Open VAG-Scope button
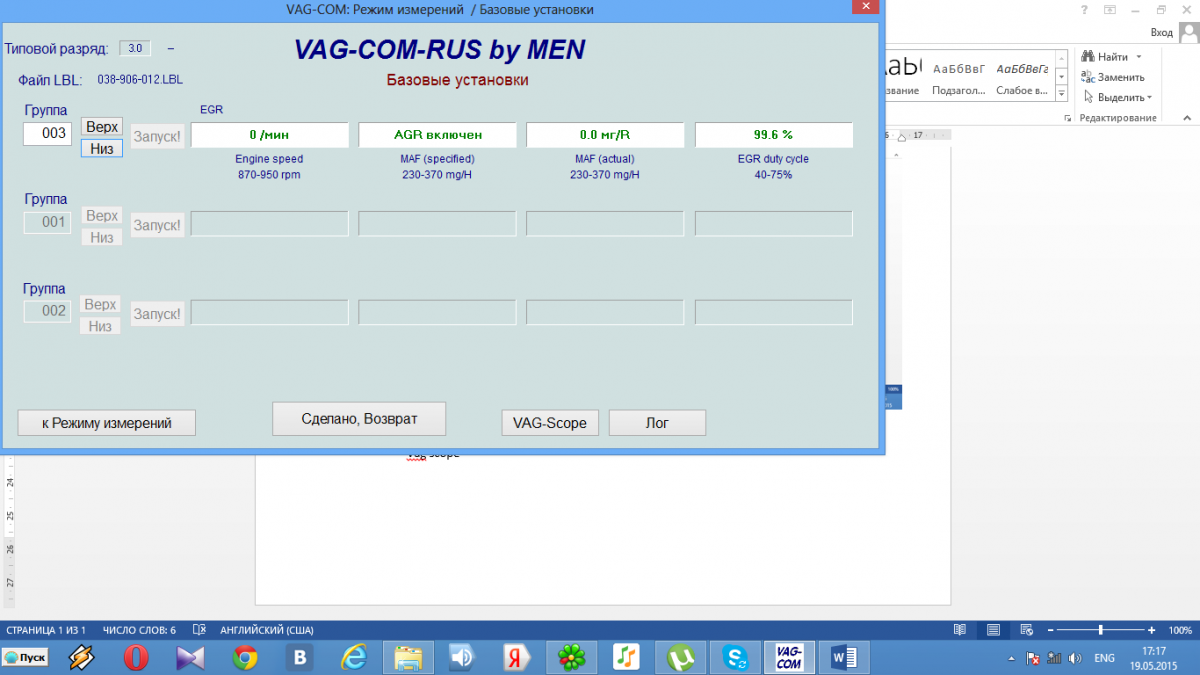Screen dimensions: 1200x675 tap(549, 423)
